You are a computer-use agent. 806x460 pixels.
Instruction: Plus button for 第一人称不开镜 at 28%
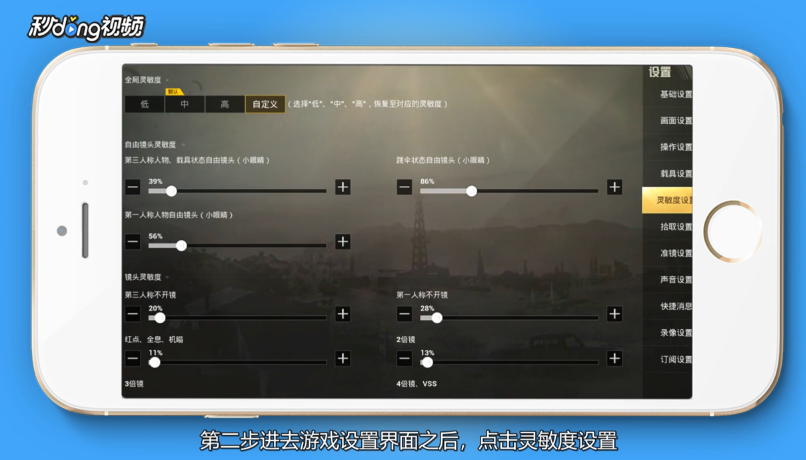pyautogui.click(x=614, y=314)
